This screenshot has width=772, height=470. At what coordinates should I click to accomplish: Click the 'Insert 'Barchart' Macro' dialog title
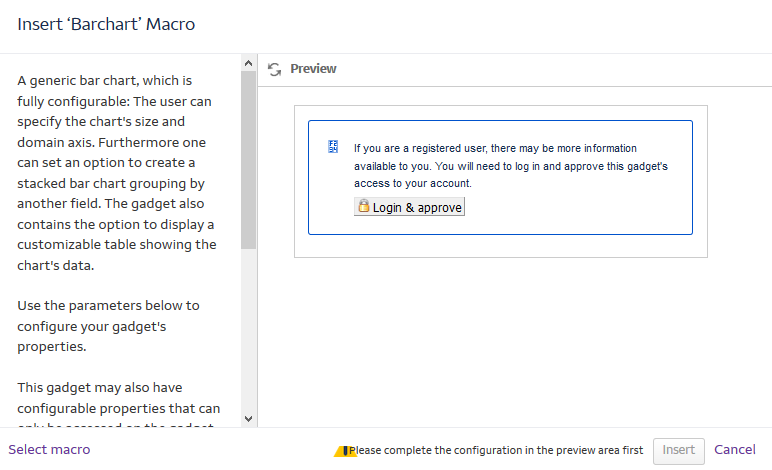click(x=106, y=24)
